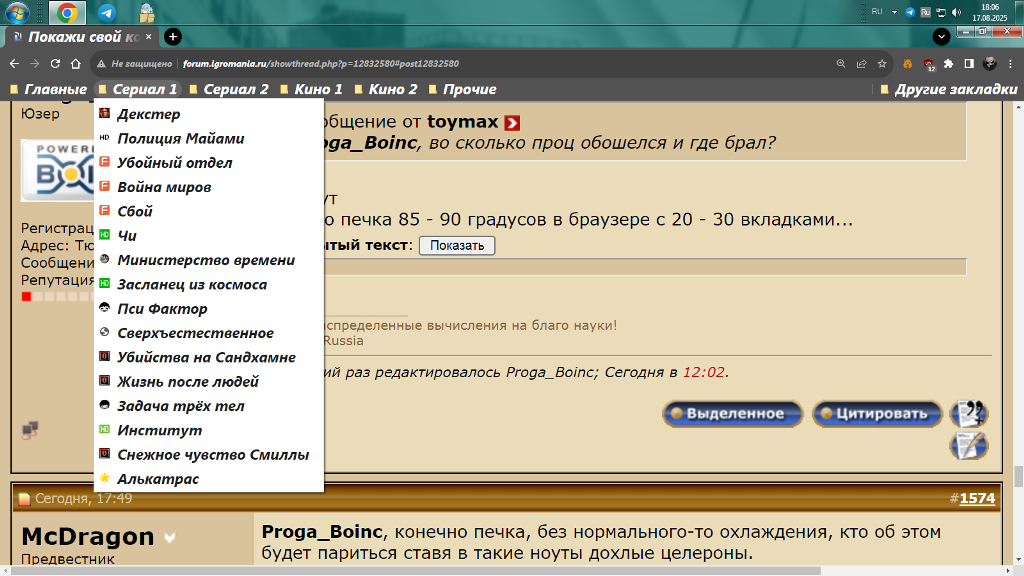Open the 'Сериал 2' bookmark folder
This screenshot has width=1024, height=576.
coord(229,89)
